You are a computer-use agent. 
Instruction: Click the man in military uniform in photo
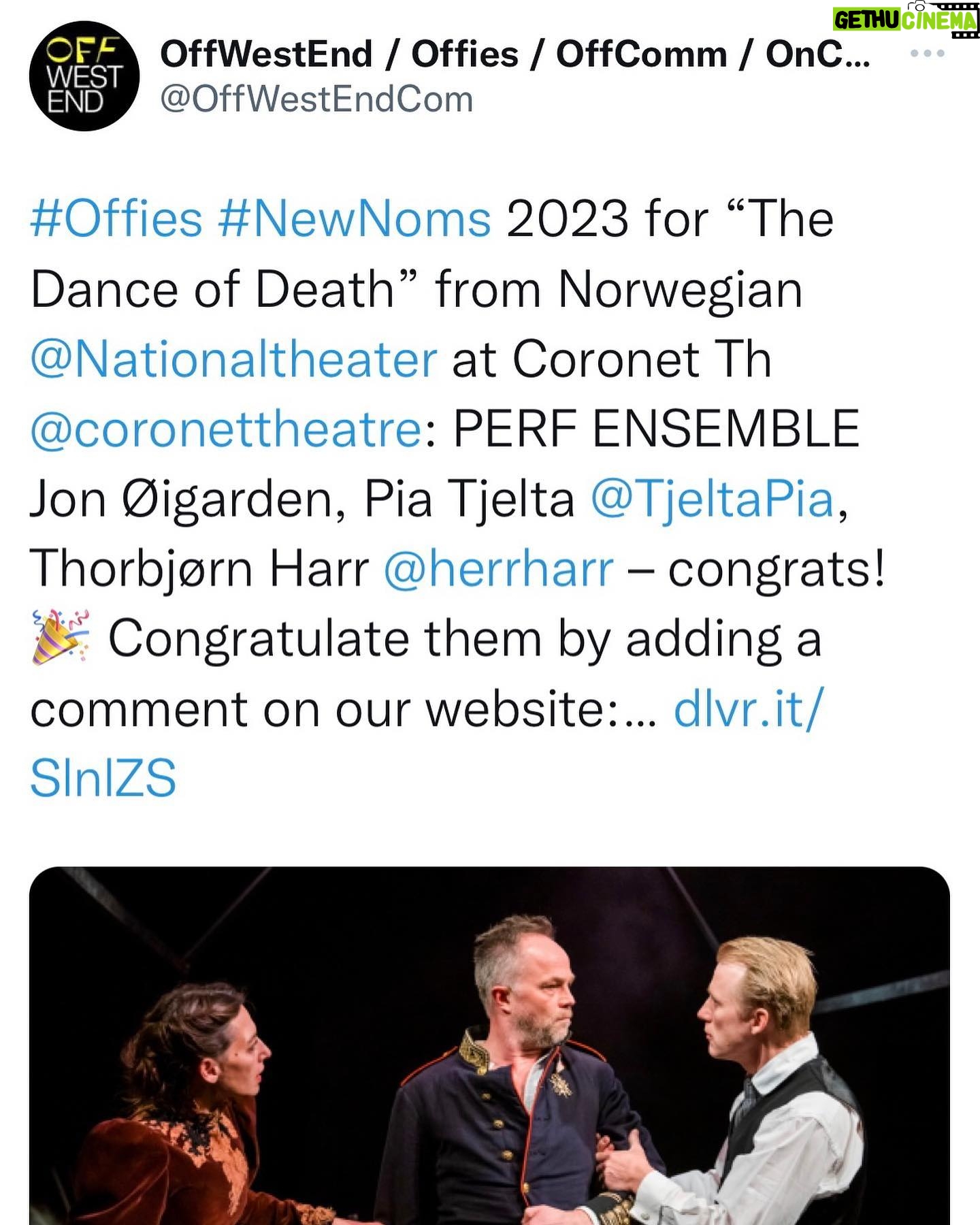tap(524, 1075)
